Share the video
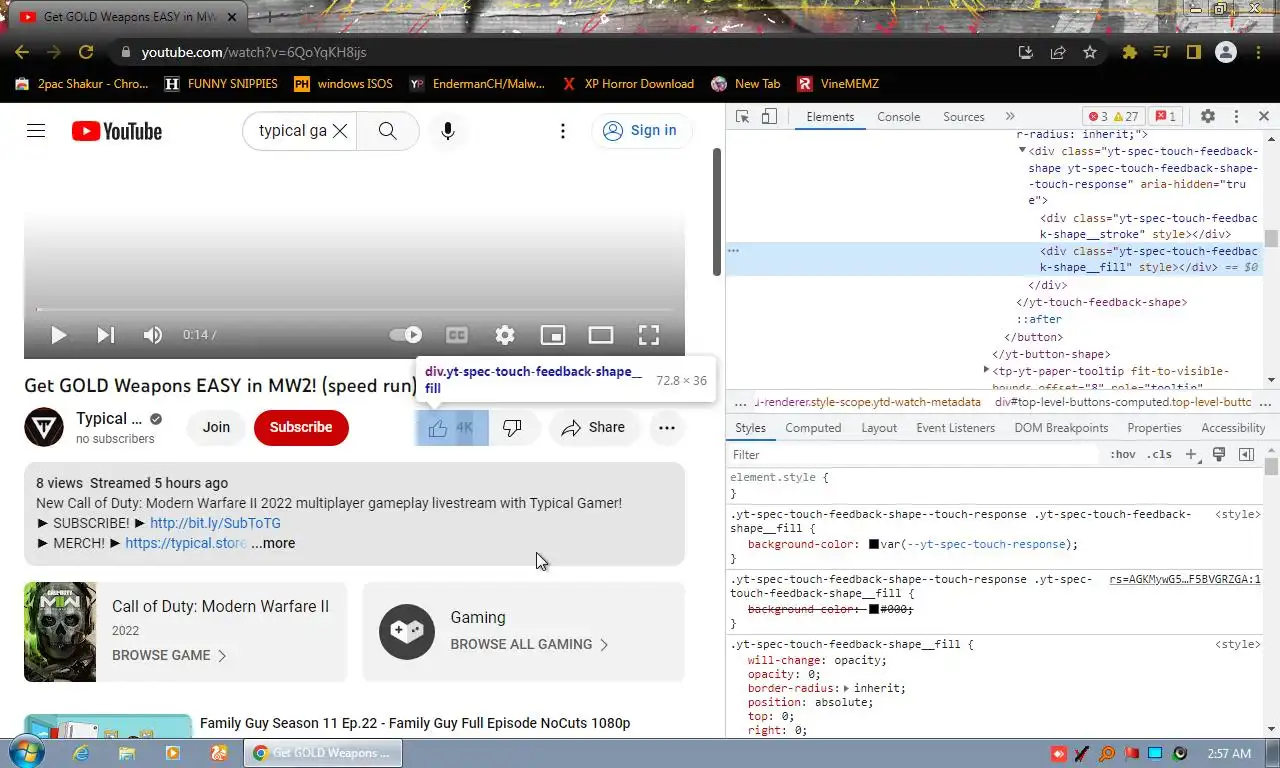Screen dimensions: 1280x768 tap(593, 428)
